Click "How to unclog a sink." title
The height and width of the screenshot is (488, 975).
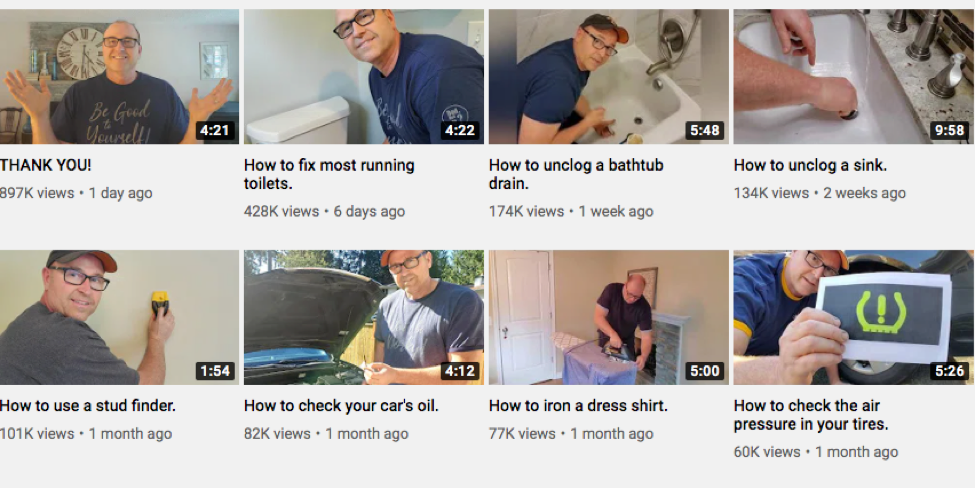tap(810, 165)
